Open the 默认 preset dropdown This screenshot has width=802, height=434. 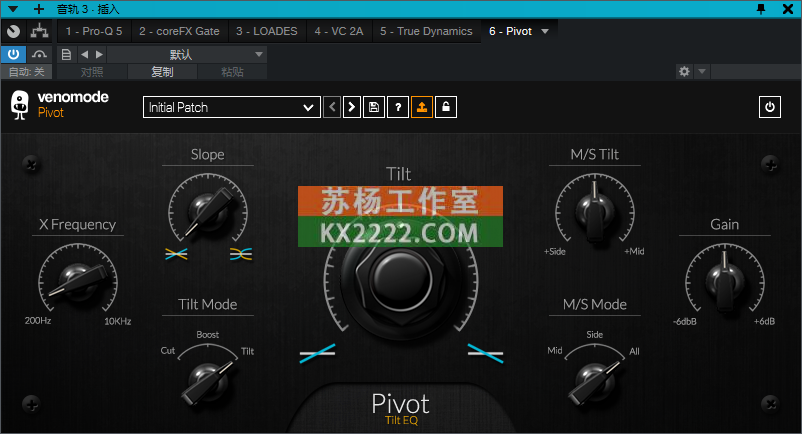(x=187, y=54)
